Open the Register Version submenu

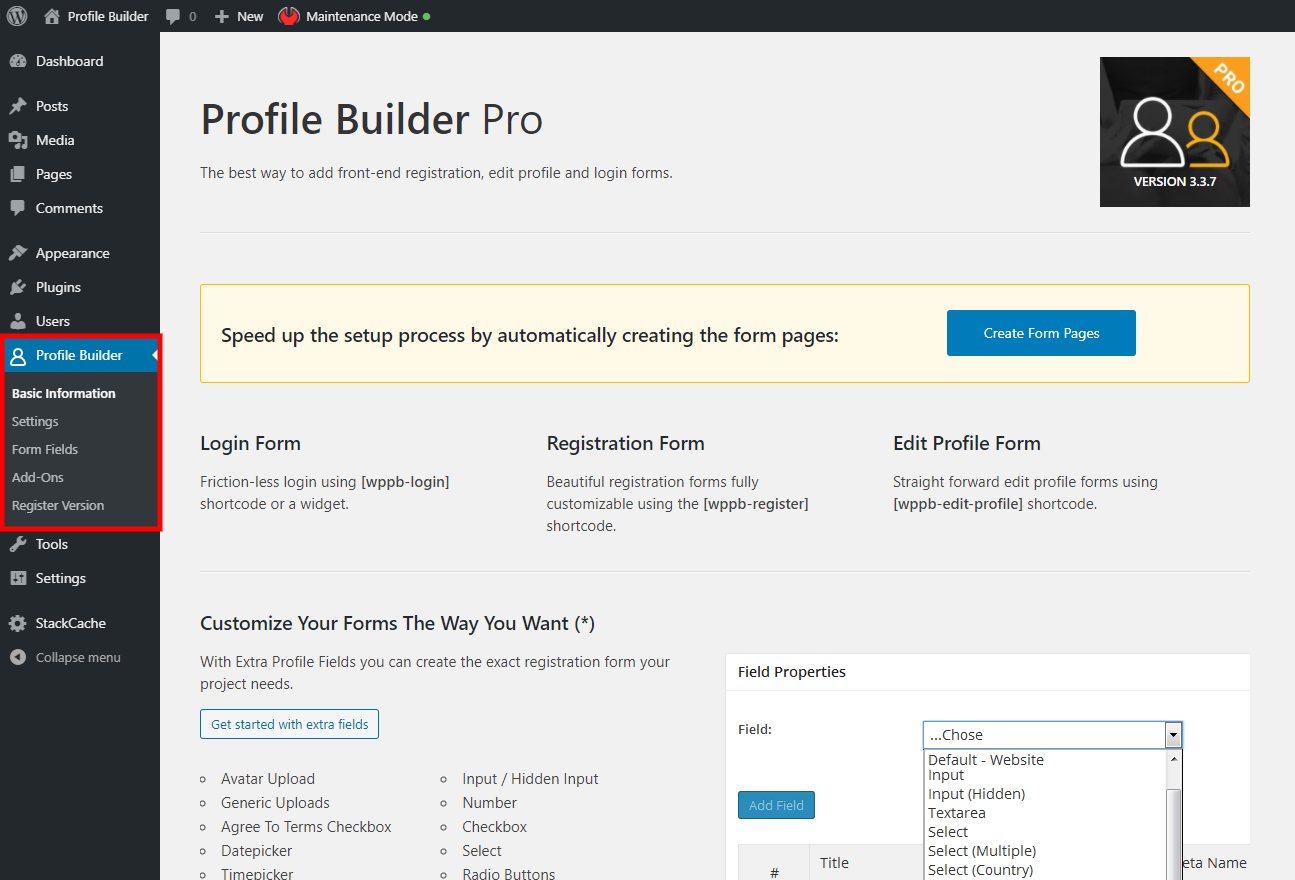coord(58,505)
